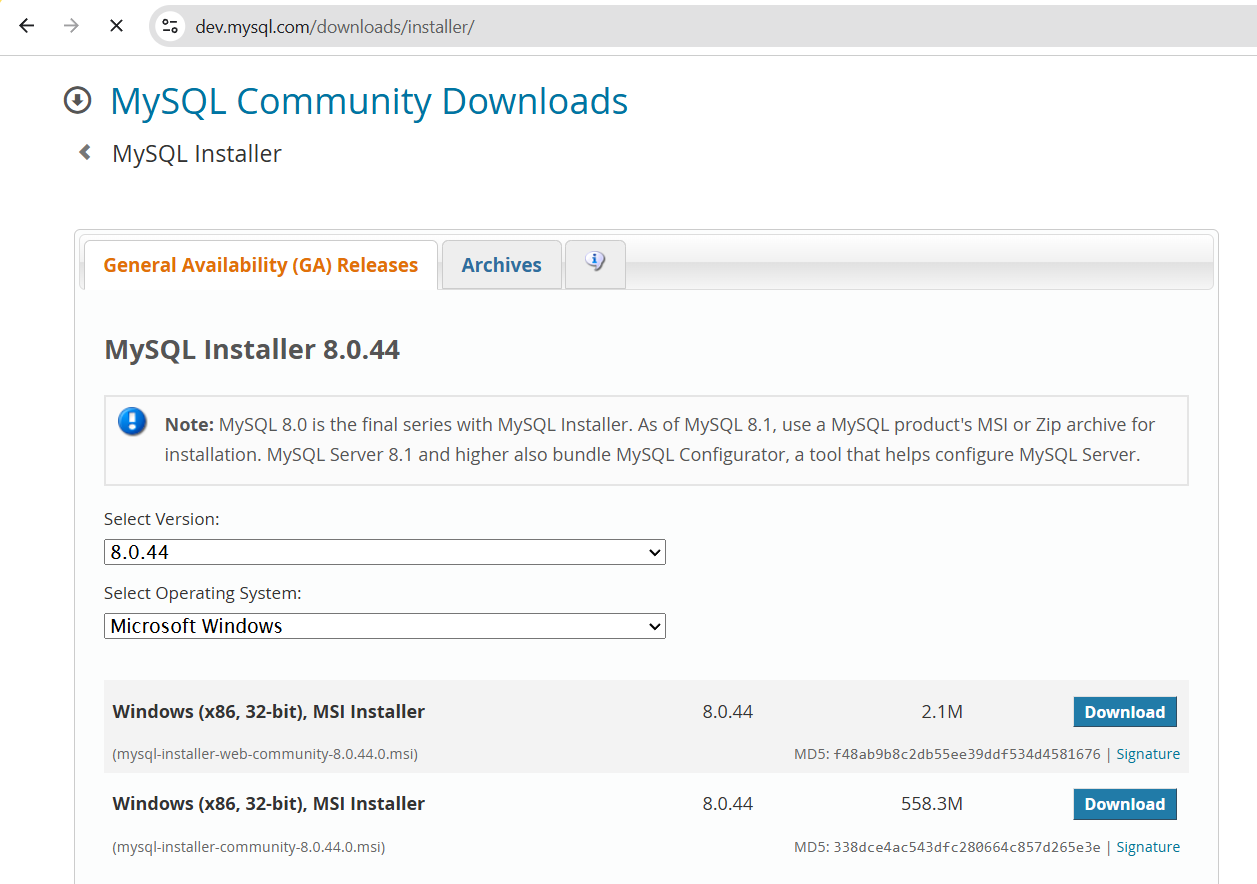Download the 558.3M full installer
Image resolution: width=1257 pixels, height=884 pixels.
1124,803
